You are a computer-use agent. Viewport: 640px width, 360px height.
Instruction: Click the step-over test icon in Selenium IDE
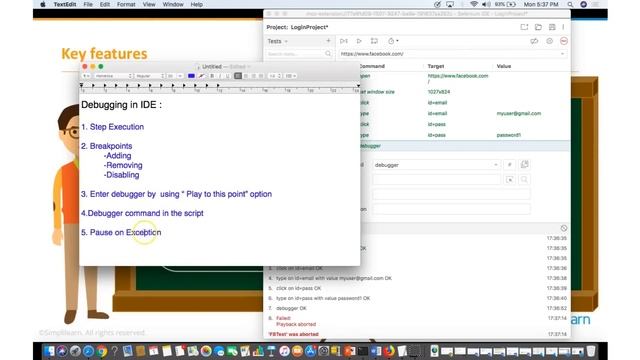point(374,41)
